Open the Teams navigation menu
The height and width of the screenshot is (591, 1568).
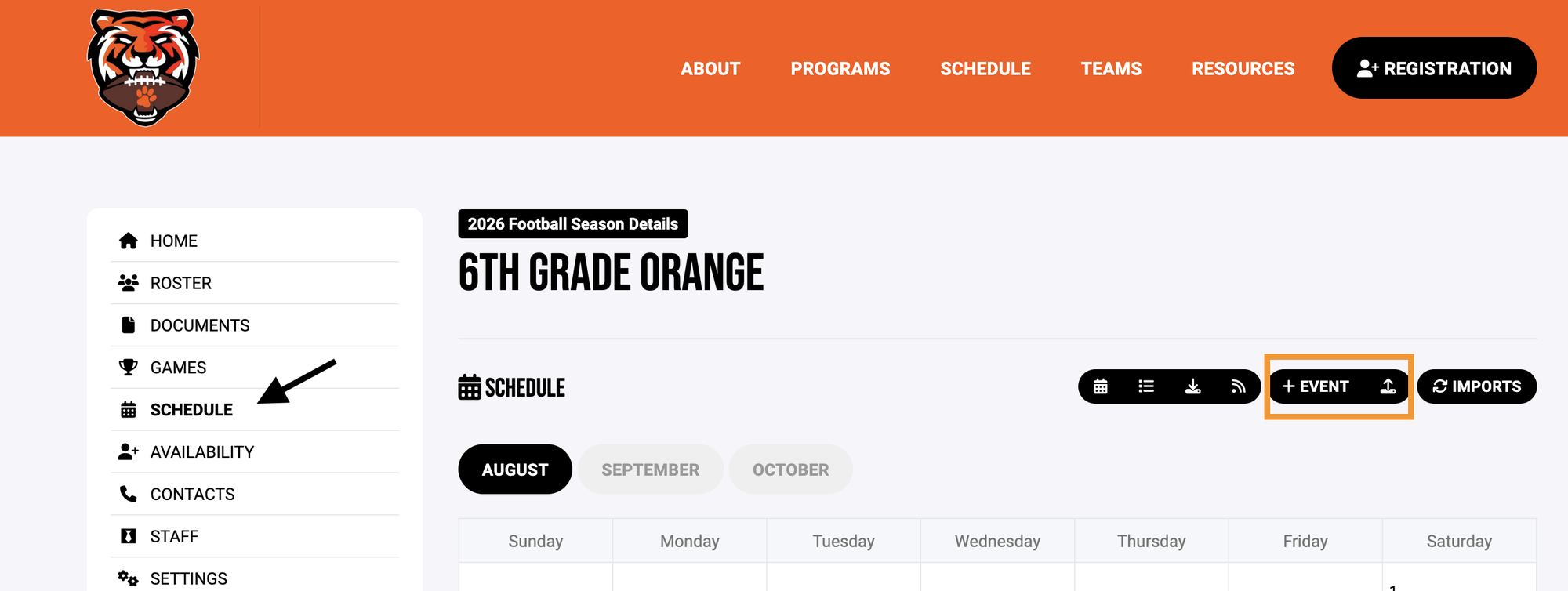[x=1111, y=69]
